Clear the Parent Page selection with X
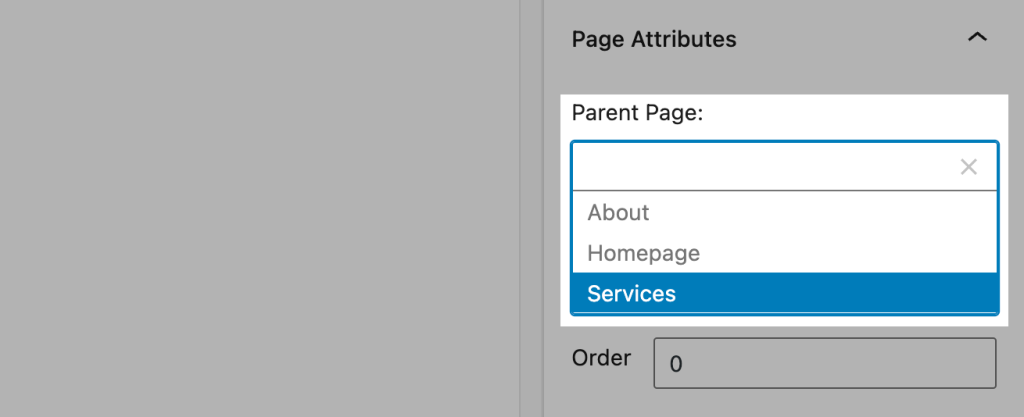 coord(968,167)
